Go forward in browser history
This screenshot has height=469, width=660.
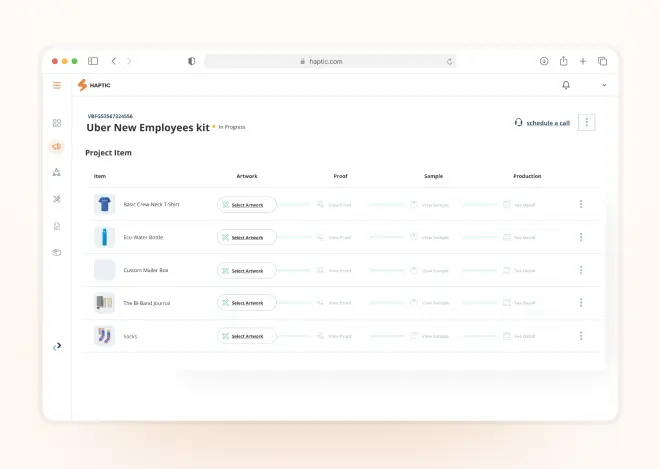coord(129,61)
